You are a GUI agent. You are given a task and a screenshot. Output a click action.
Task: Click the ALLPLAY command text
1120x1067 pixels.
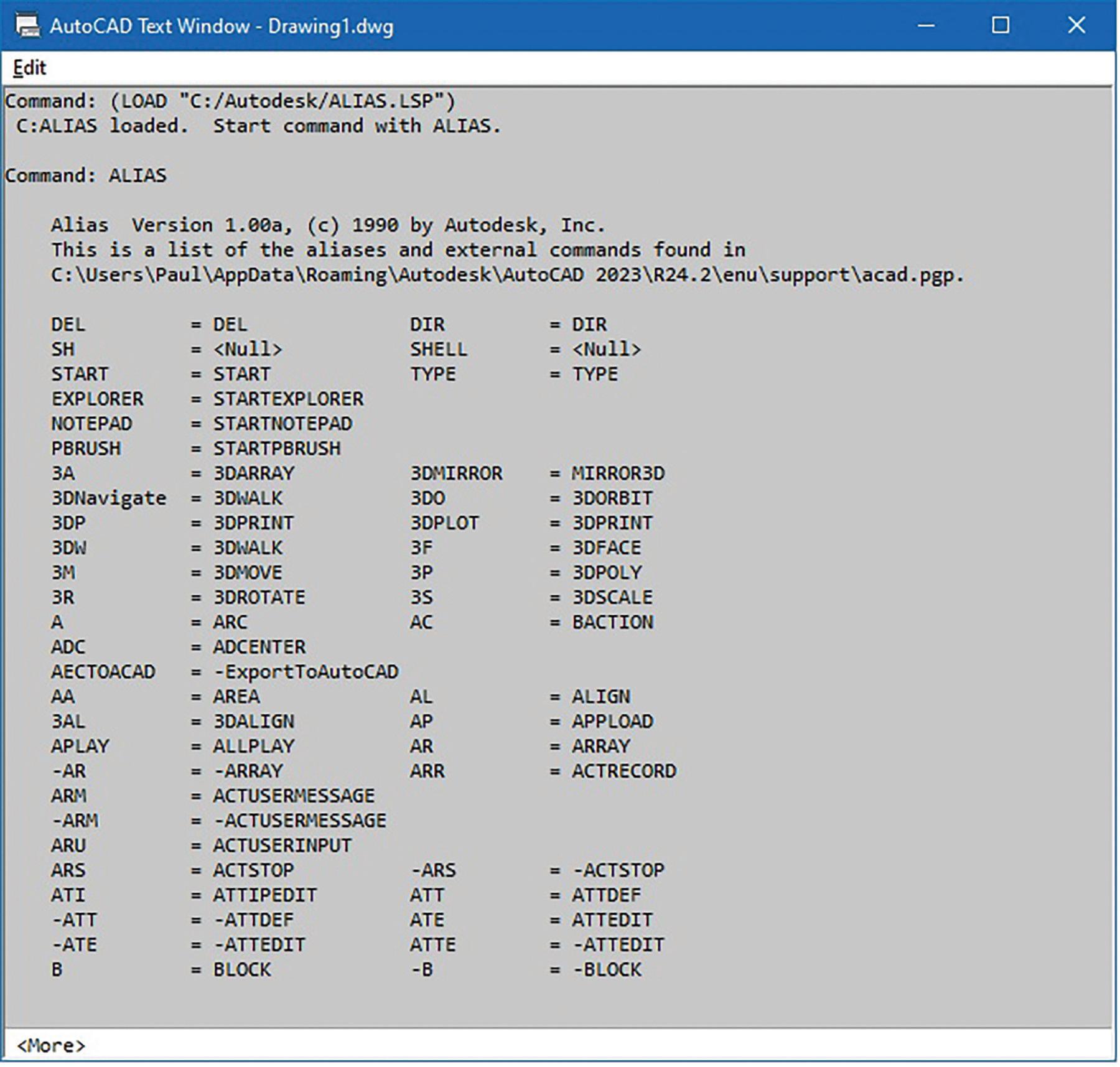pyautogui.click(x=254, y=747)
